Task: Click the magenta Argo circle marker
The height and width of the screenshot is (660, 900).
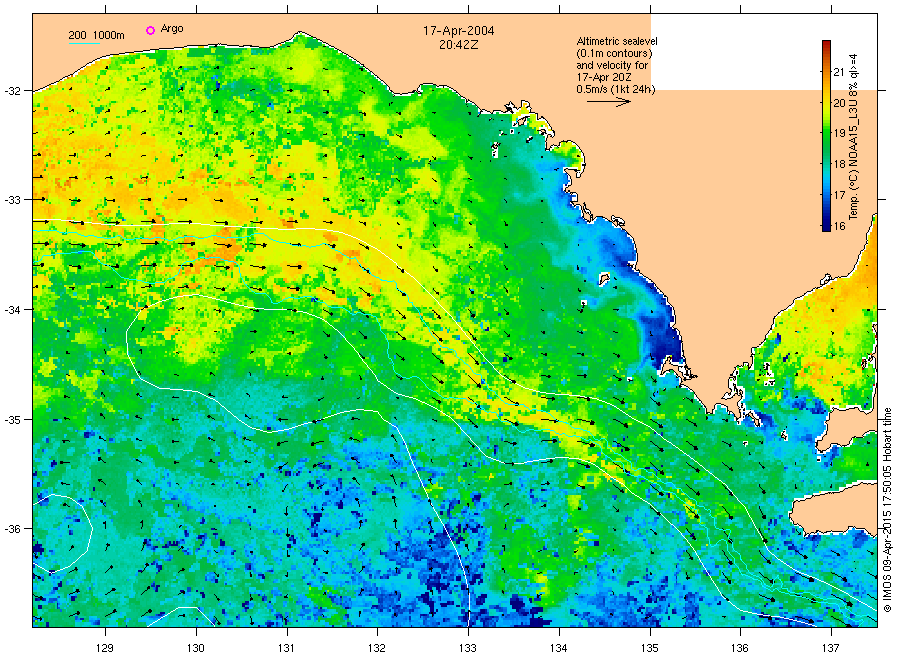Action: (150, 30)
